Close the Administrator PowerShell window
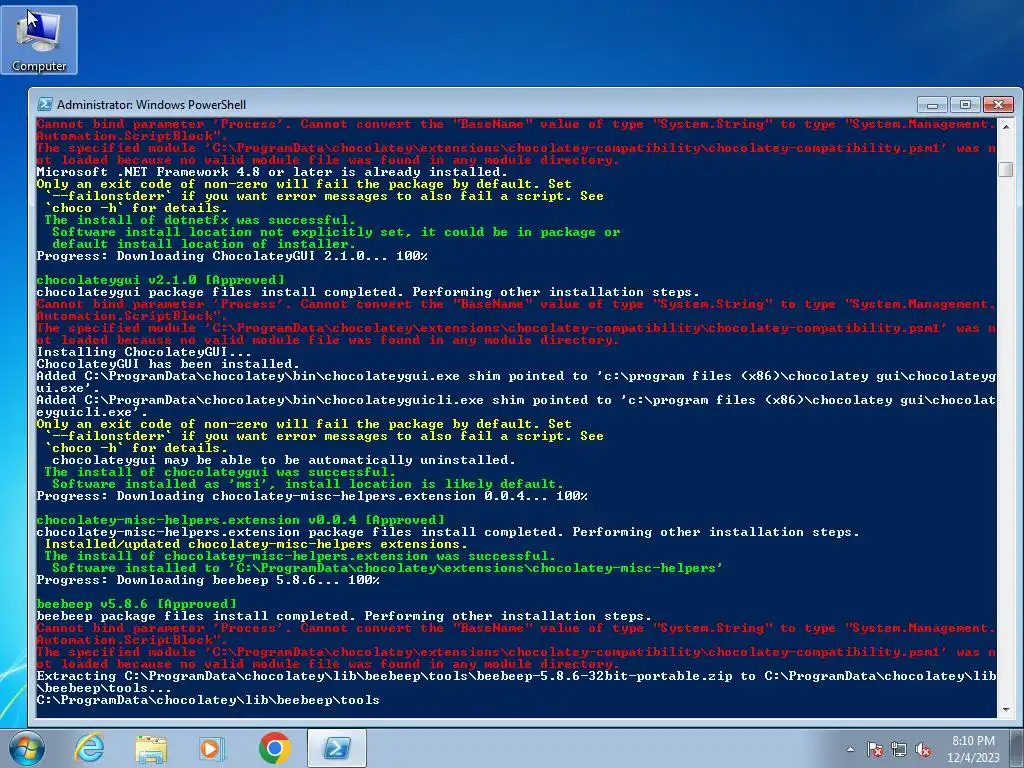The height and width of the screenshot is (768, 1024). (998, 104)
